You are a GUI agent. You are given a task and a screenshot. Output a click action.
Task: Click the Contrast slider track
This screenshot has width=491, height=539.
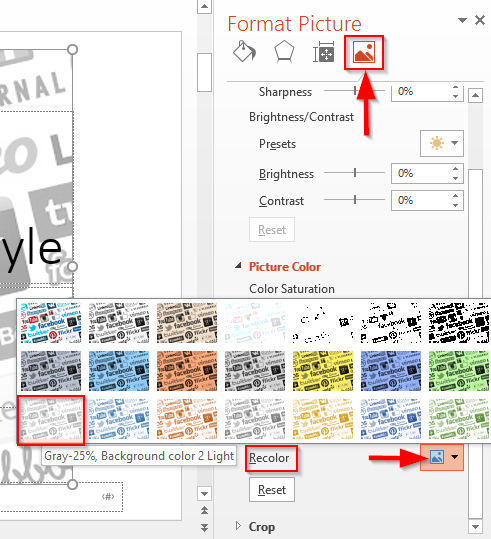[354, 199]
